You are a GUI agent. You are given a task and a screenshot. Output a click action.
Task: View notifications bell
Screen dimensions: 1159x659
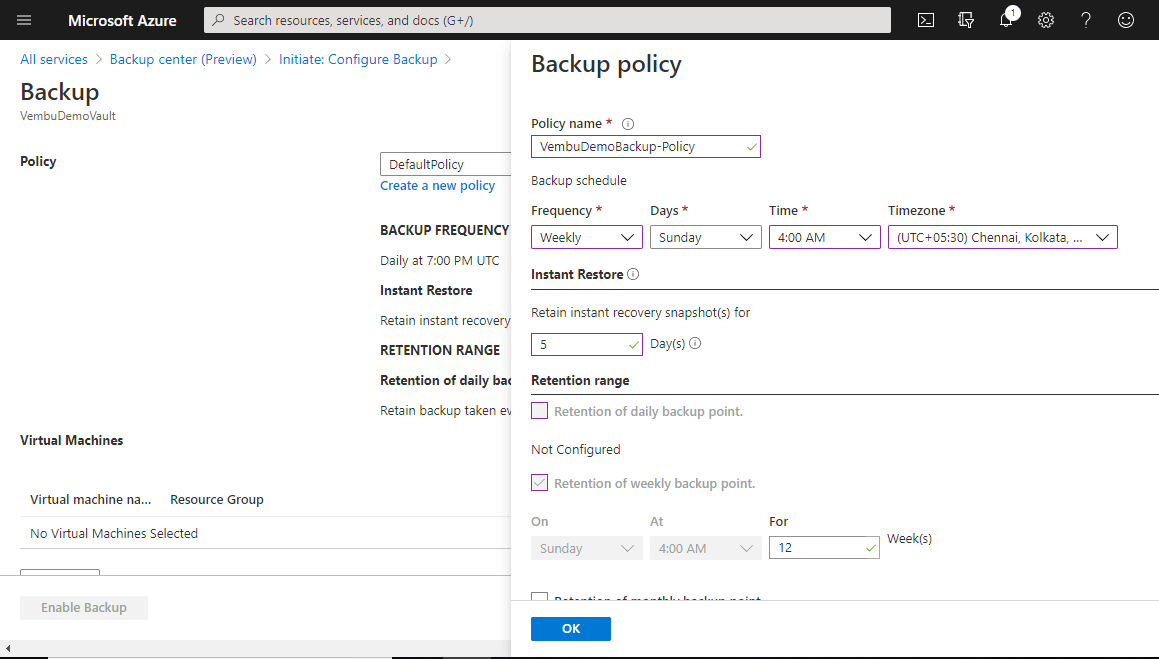click(x=1006, y=20)
